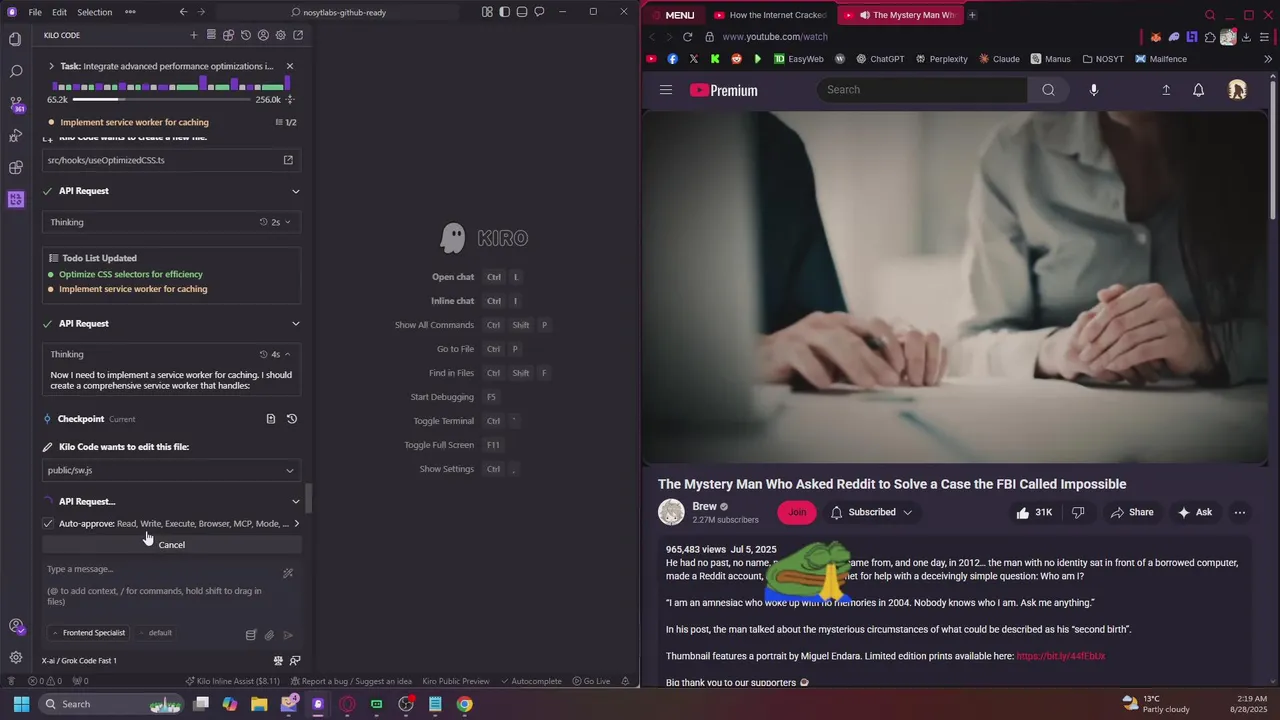This screenshot has height=720, width=1280.
Task: Open the Edit menu in Kiro
Action: tap(59, 12)
